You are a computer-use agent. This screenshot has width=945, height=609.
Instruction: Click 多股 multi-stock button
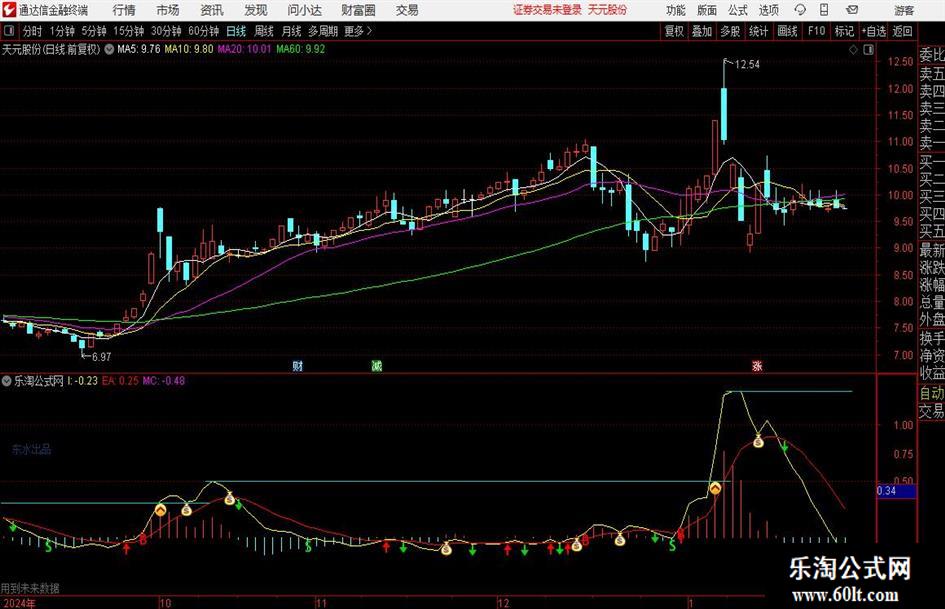coord(730,31)
